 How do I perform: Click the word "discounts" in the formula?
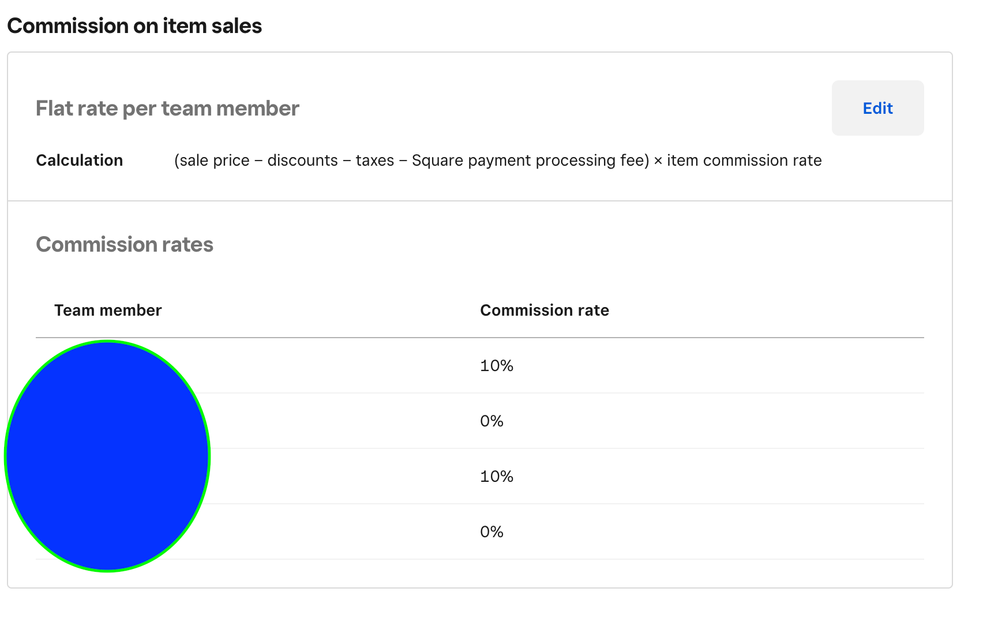302,160
